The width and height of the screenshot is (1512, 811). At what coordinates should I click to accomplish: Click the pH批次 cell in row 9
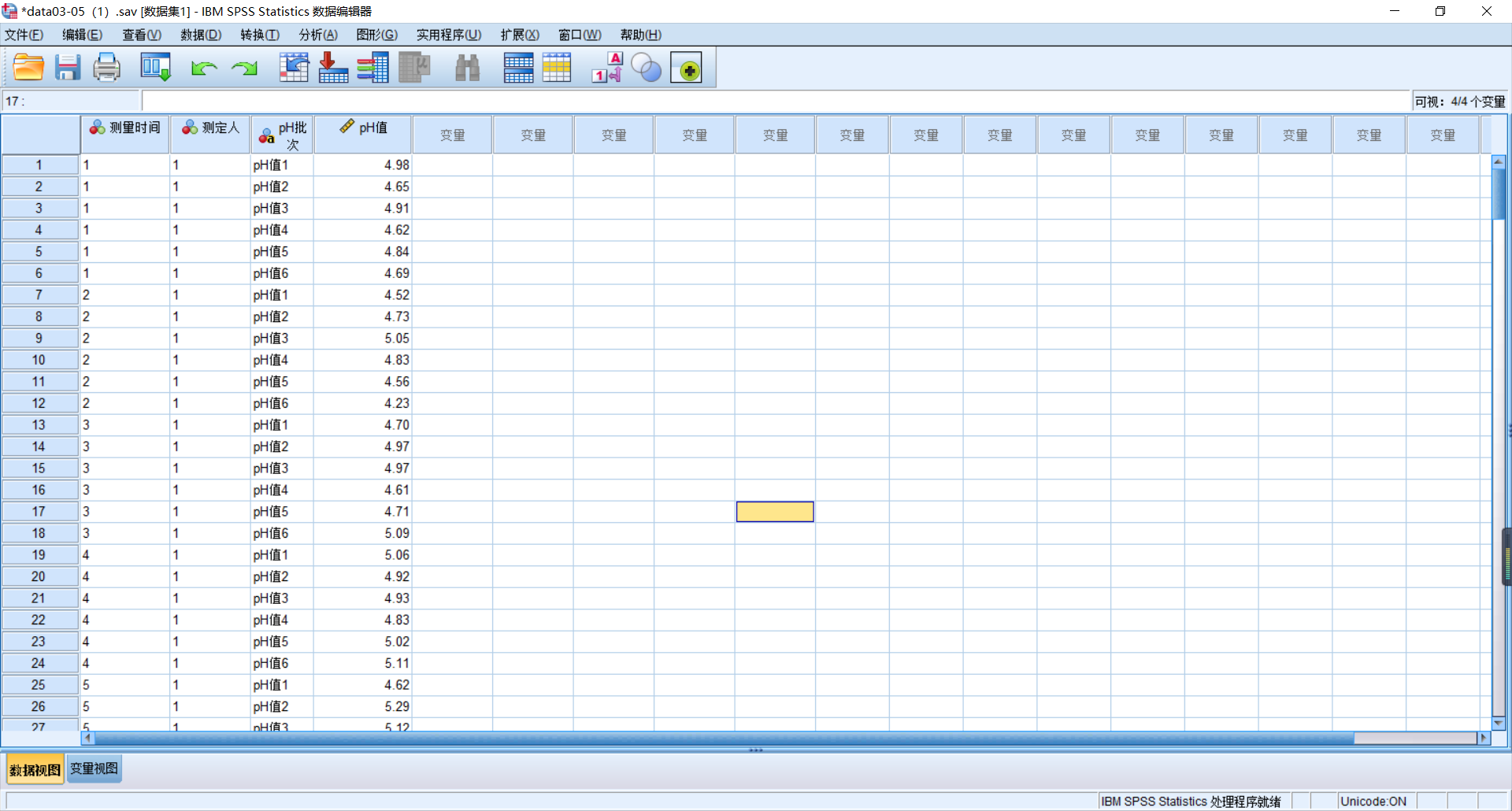coord(282,339)
